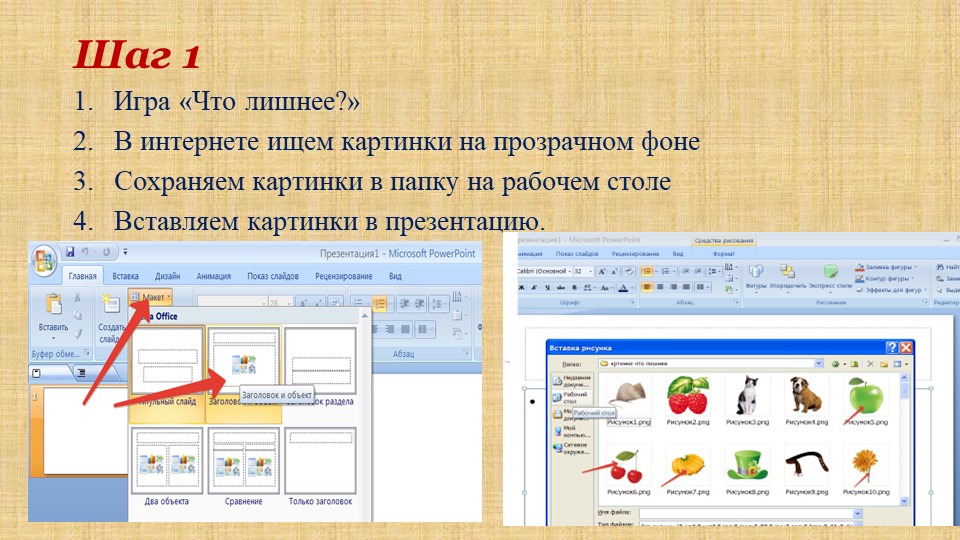
Task: Open the font color A swatch
Action: pyautogui.click(x=623, y=287)
